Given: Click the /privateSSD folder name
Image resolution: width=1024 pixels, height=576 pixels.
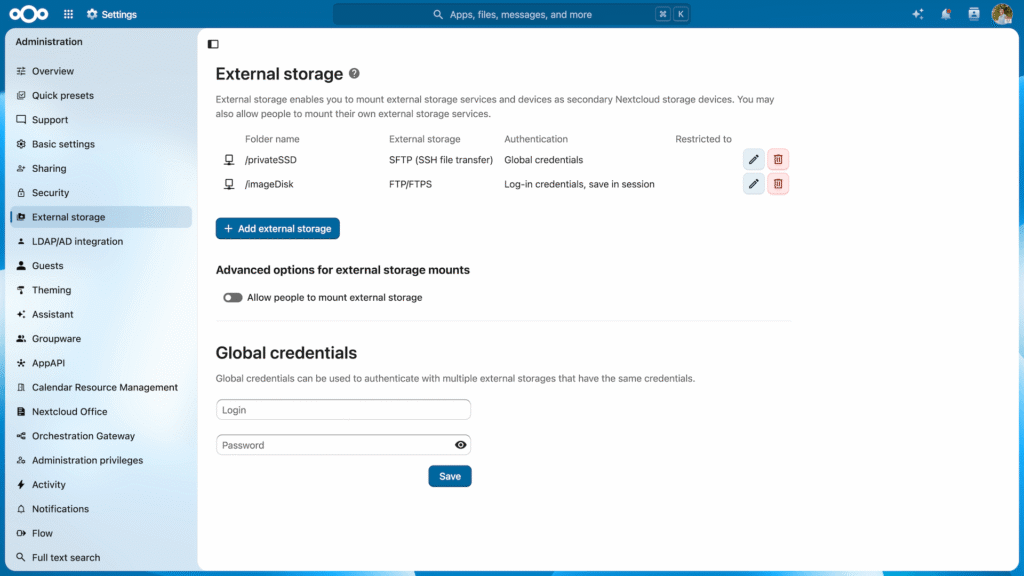Looking at the screenshot, I should click(x=270, y=160).
